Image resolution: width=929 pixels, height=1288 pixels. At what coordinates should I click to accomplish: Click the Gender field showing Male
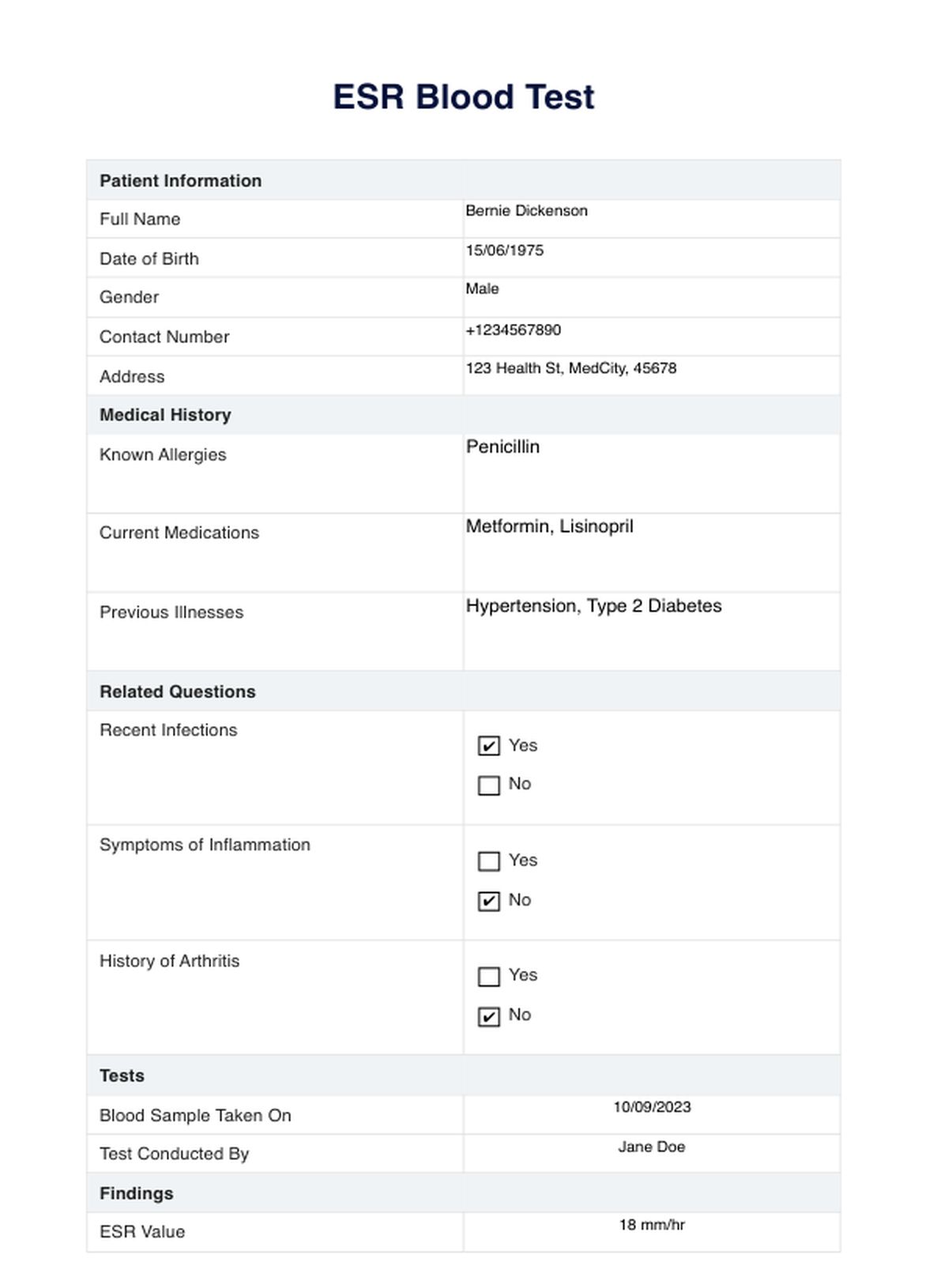click(x=651, y=297)
